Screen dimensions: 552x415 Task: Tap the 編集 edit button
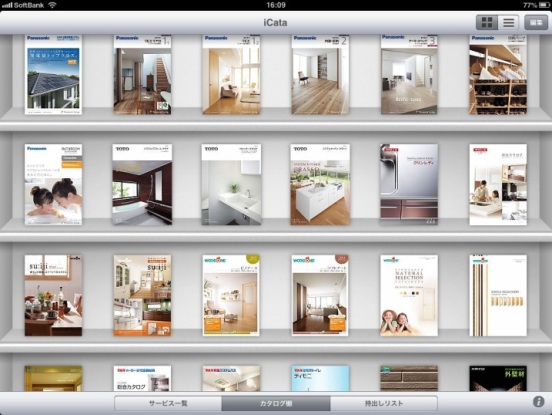click(x=536, y=23)
